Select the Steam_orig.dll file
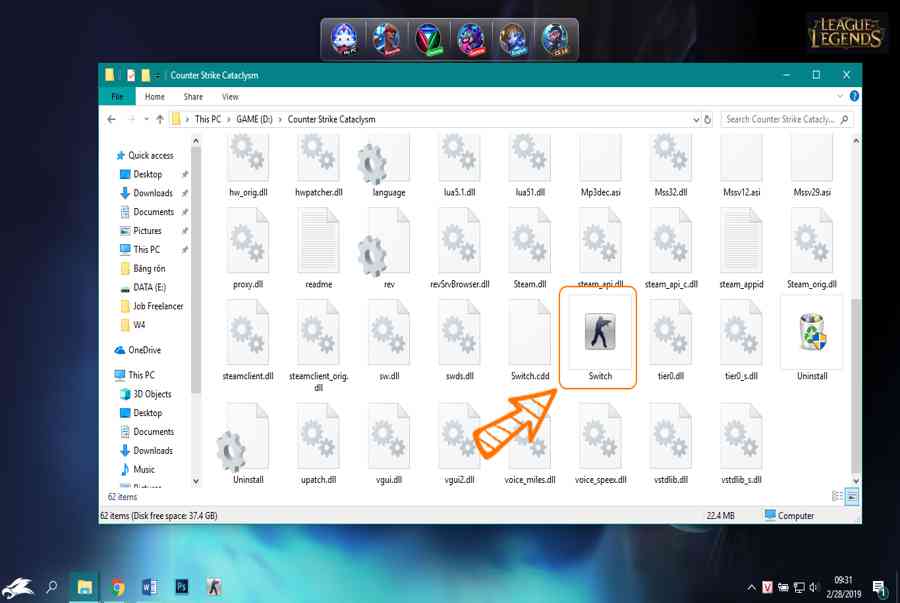The width and height of the screenshot is (900, 603). 812,248
